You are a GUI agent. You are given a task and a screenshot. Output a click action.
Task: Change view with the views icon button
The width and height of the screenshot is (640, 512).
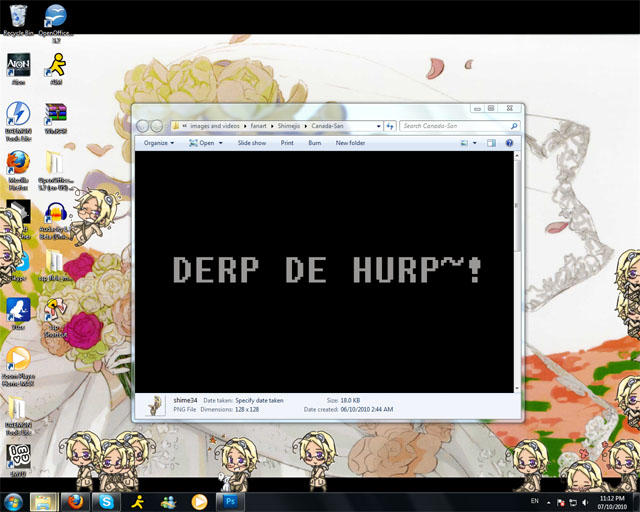click(x=464, y=143)
